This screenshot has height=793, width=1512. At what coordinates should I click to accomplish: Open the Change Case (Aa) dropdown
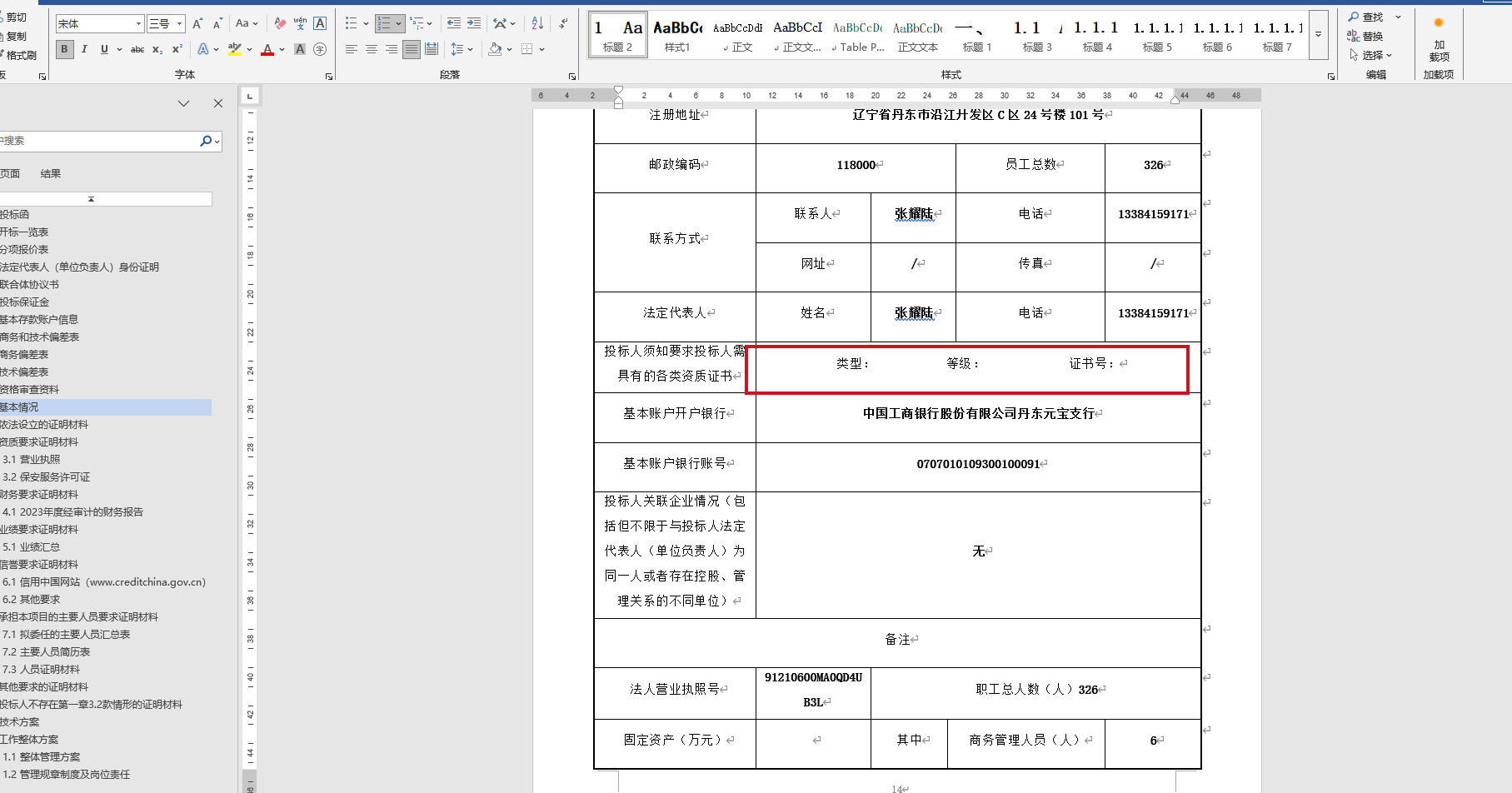pos(247,24)
